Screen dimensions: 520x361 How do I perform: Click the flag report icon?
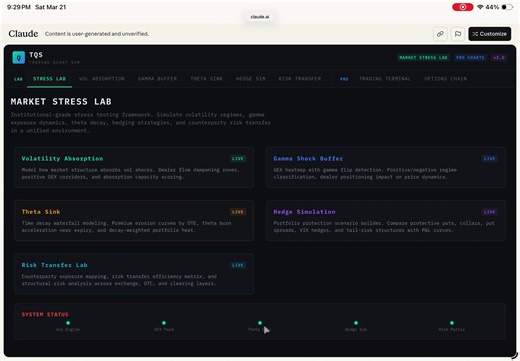[458, 34]
